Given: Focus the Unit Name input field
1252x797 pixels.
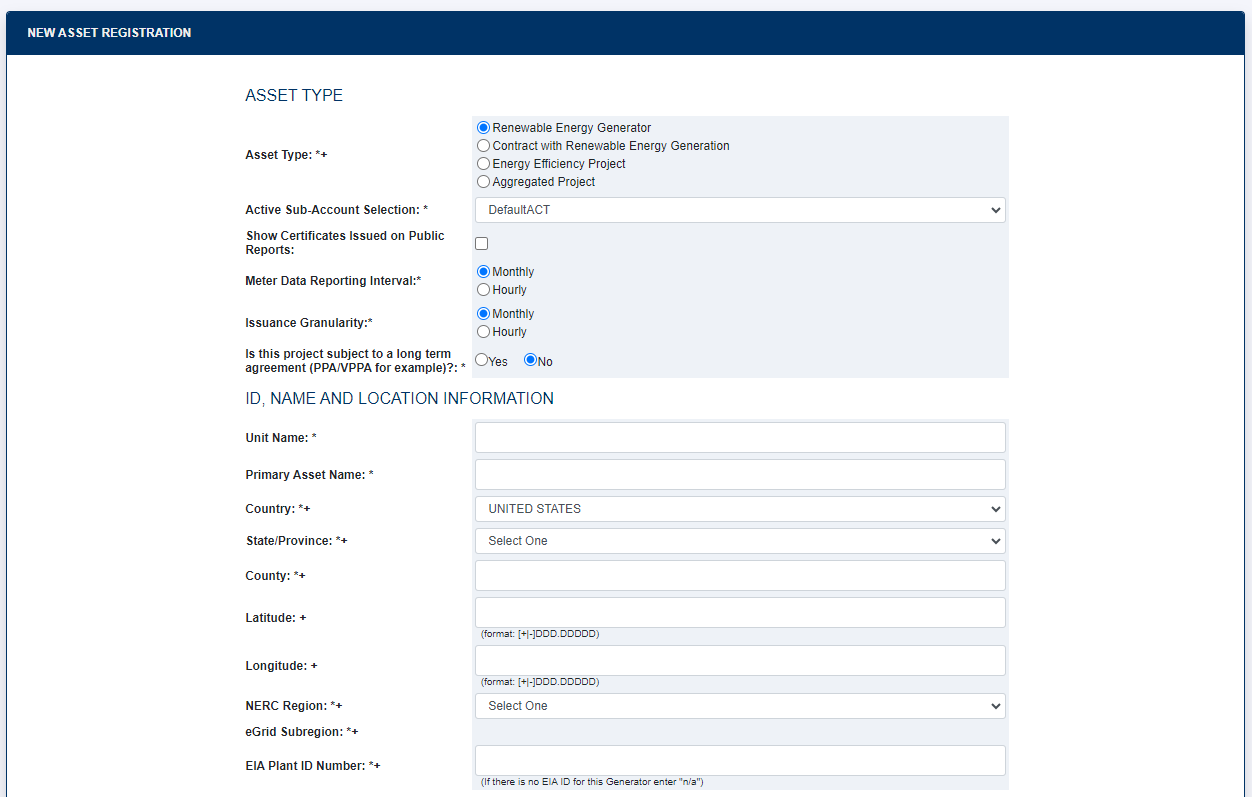Looking at the screenshot, I should (x=740, y=438).
